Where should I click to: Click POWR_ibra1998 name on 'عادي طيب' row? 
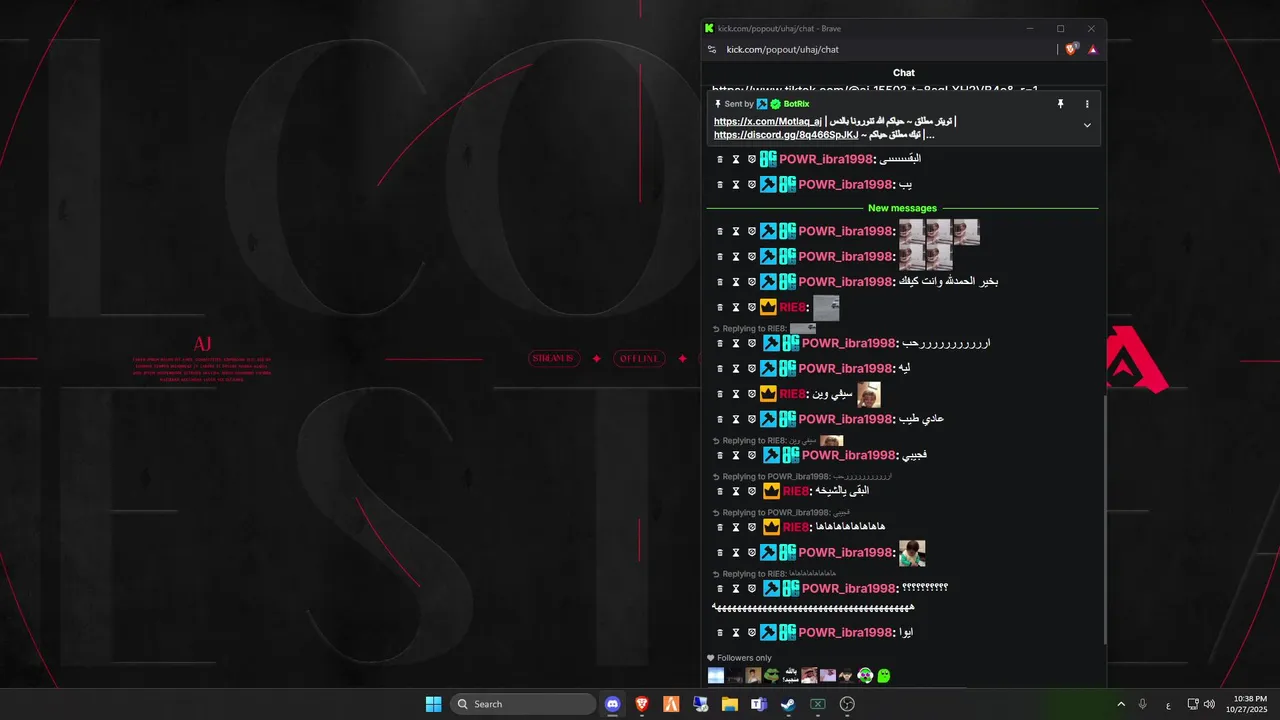tap(845, 419)
